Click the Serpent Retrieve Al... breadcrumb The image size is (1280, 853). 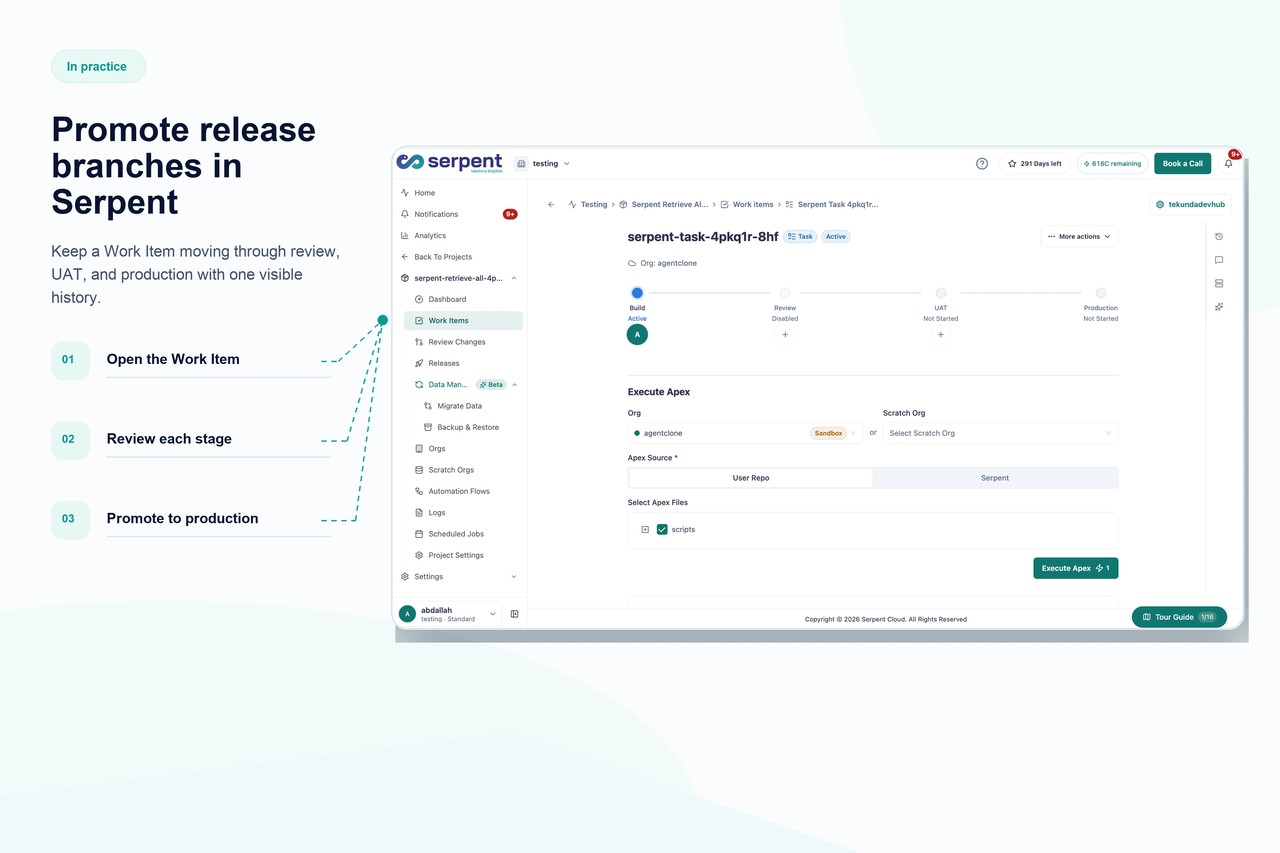pos(664,204)
